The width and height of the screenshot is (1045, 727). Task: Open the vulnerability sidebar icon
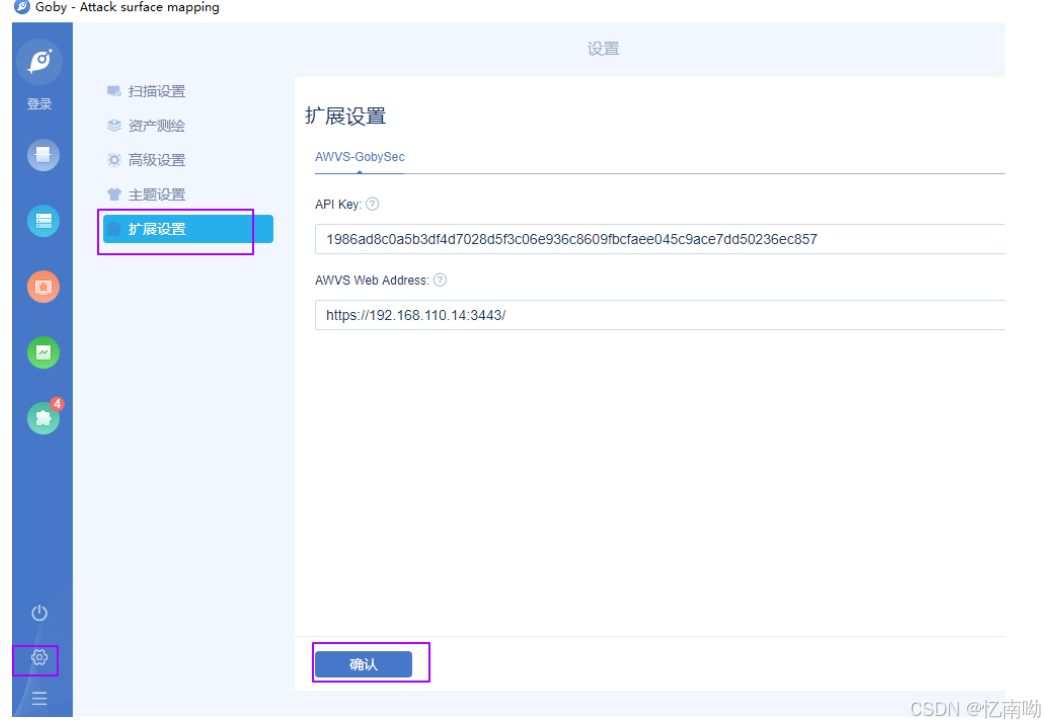(43, 287)
